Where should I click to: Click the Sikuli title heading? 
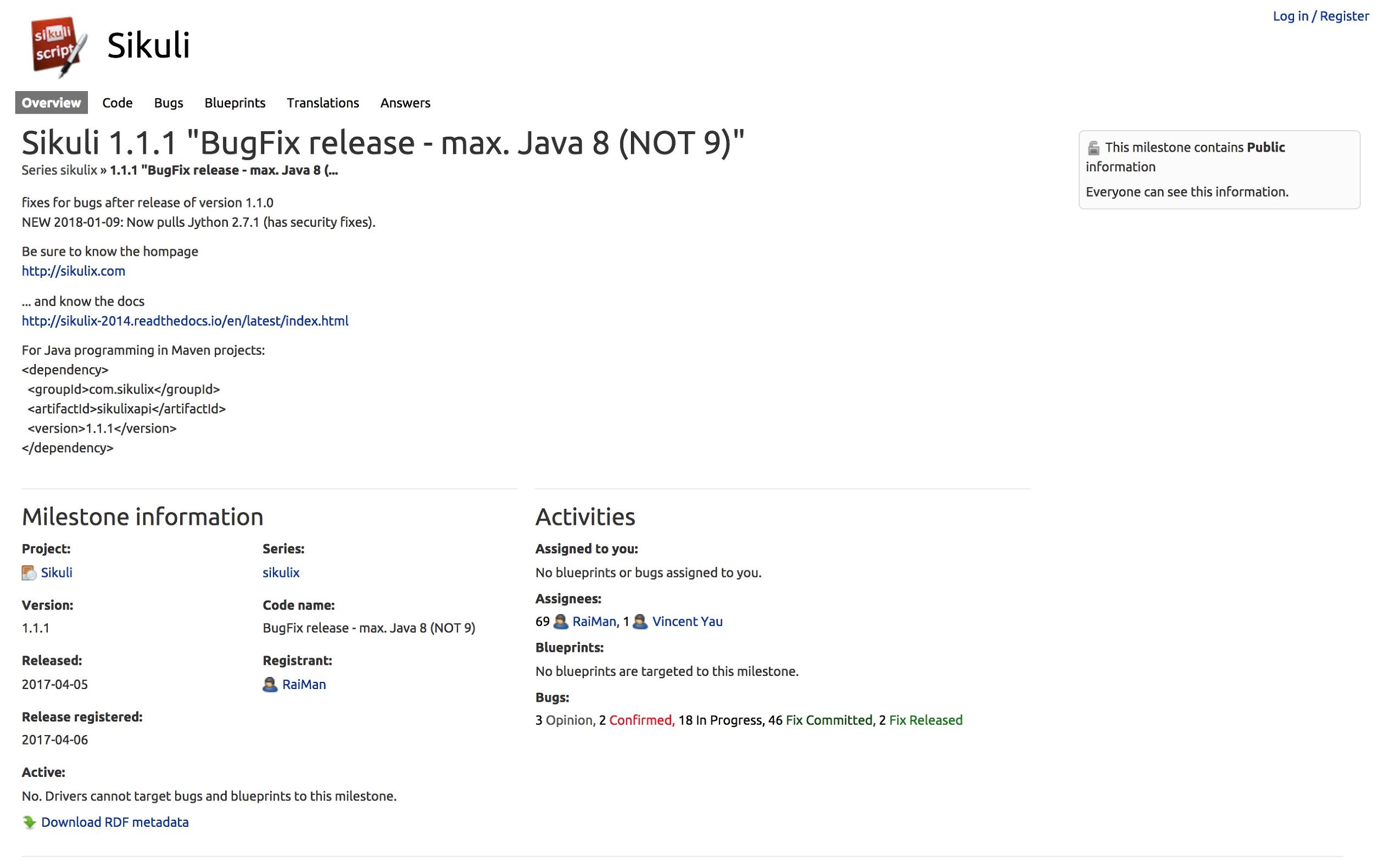(148, 46)
